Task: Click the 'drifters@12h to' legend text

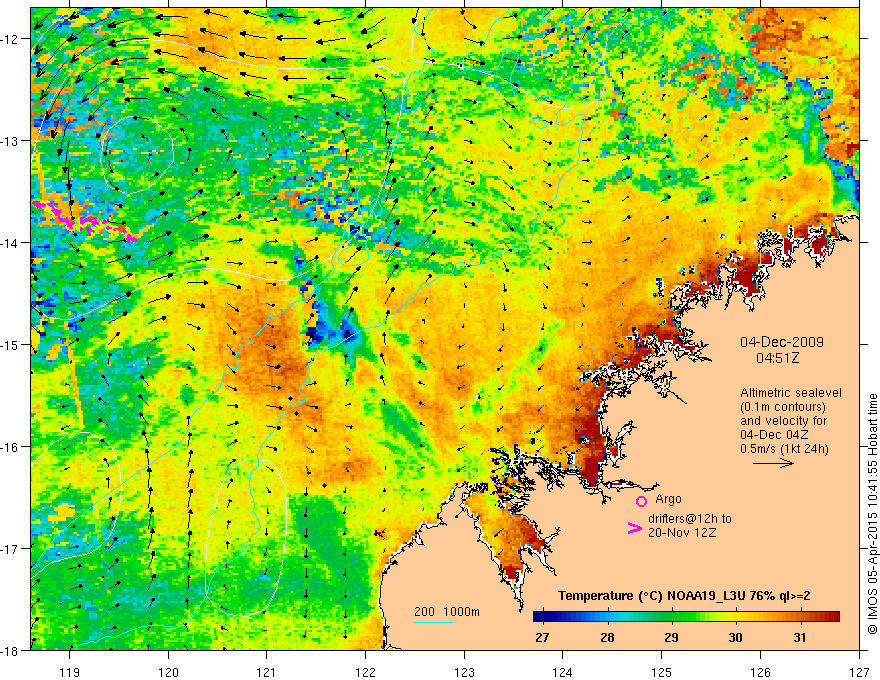Action: point(690,519)
